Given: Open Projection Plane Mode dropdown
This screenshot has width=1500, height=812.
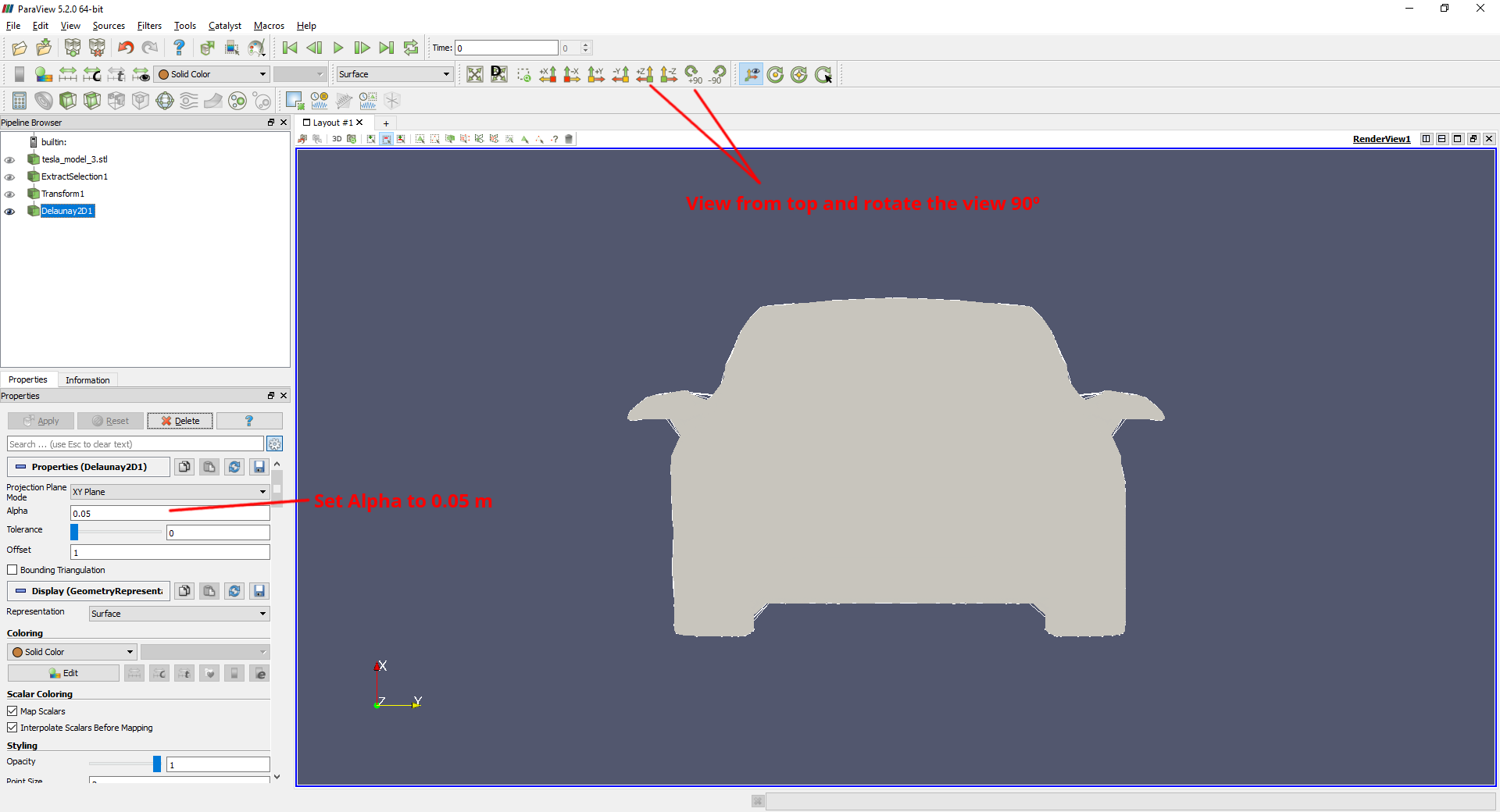Looking at the screenshot, I should point(170,492).
